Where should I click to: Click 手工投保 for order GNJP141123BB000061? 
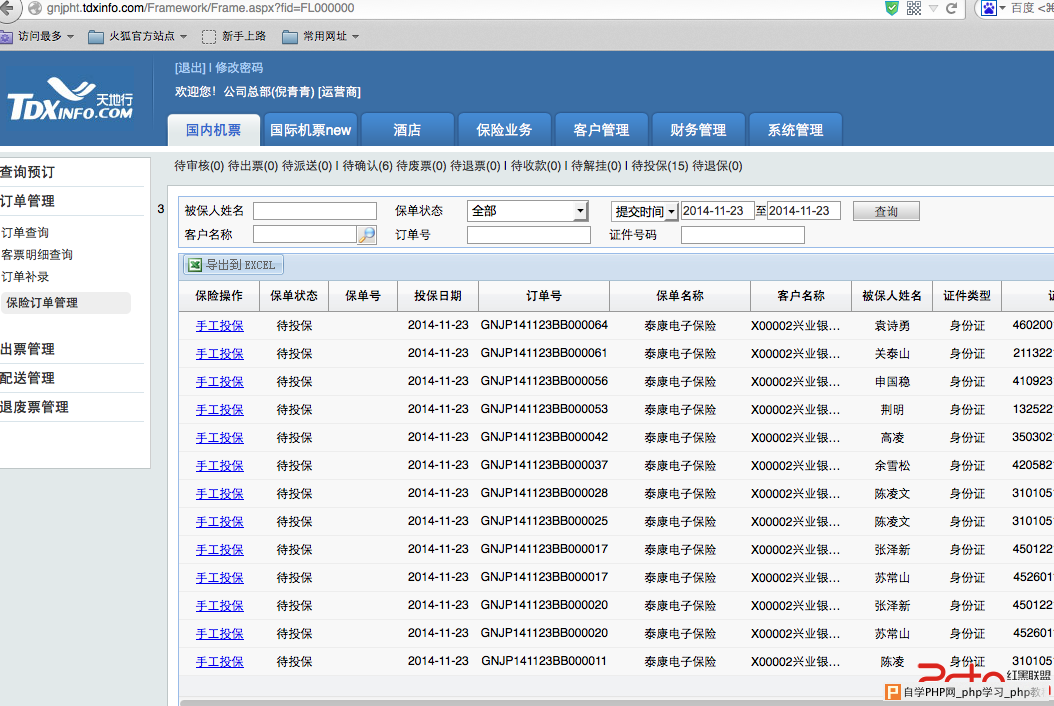(x=220, y=354)
